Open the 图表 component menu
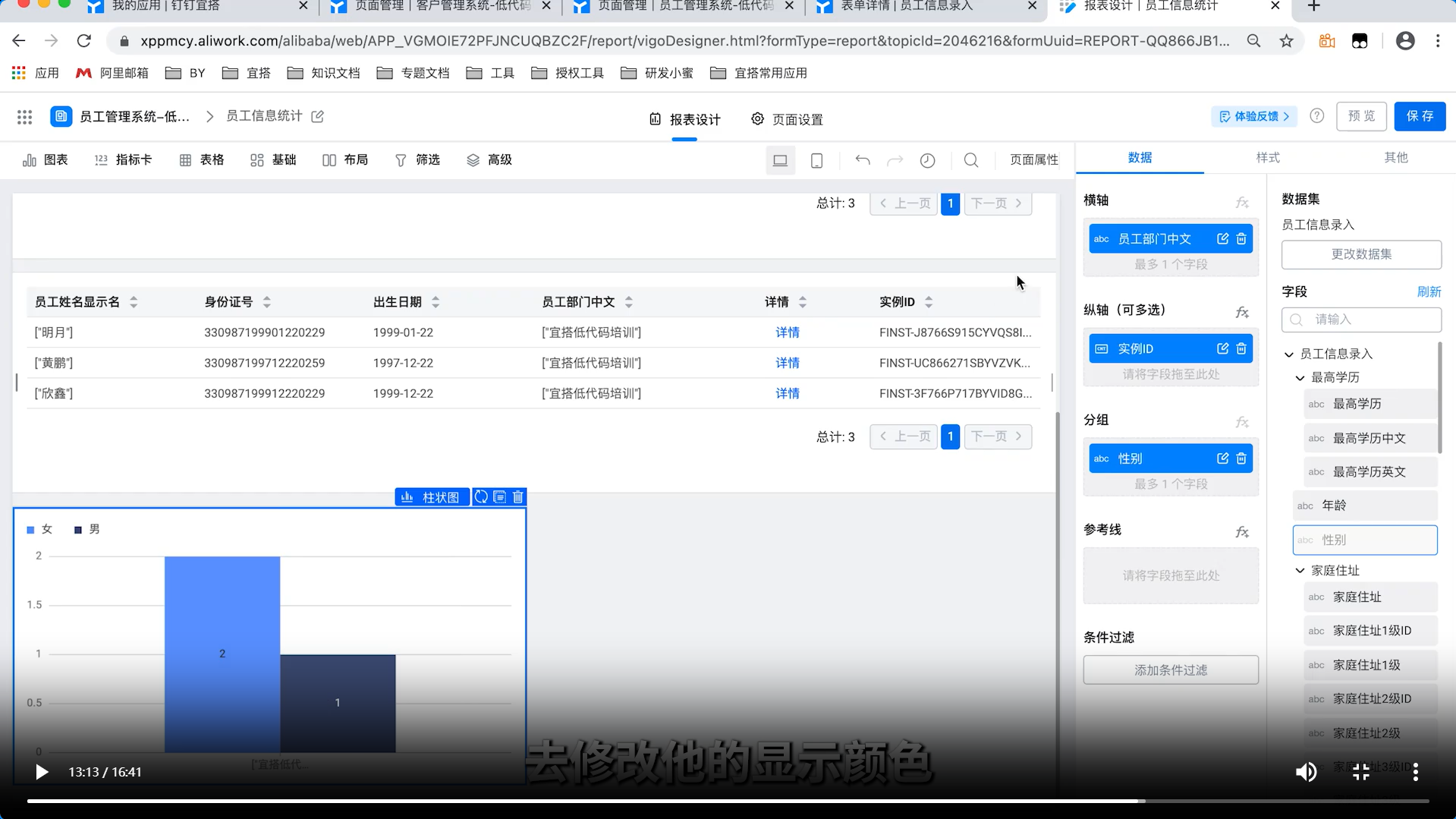This screenshot has height=819, width=1456. (x=46, y=160)
